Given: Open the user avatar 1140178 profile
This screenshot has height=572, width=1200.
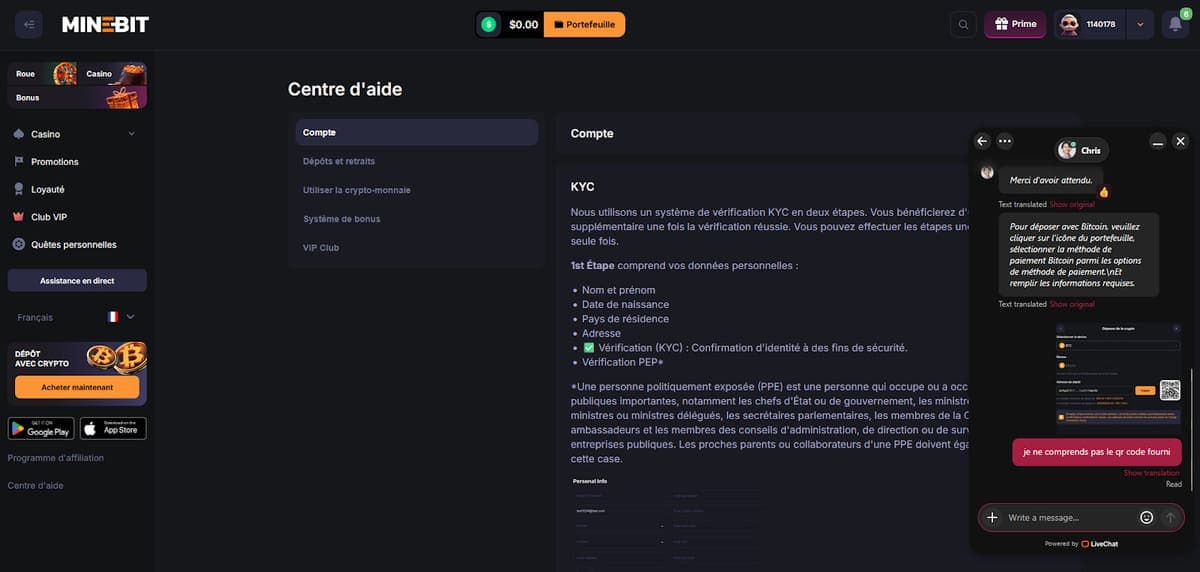Looking at the screenshot, I should tap(1089, 24).
